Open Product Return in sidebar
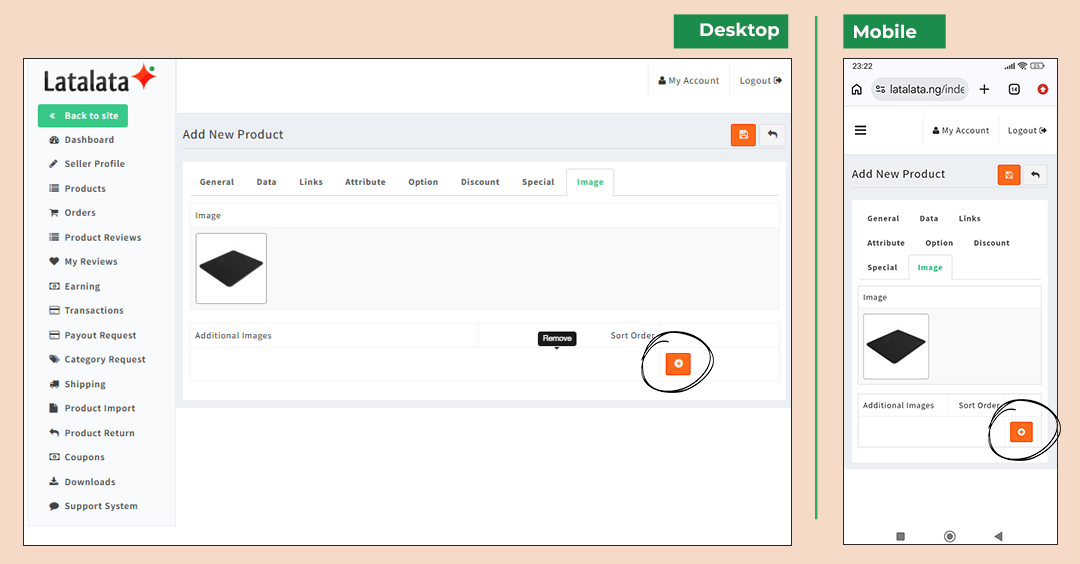Viewport: 1080px width, 564px height. pyautogui.click(x=92, y=433)
